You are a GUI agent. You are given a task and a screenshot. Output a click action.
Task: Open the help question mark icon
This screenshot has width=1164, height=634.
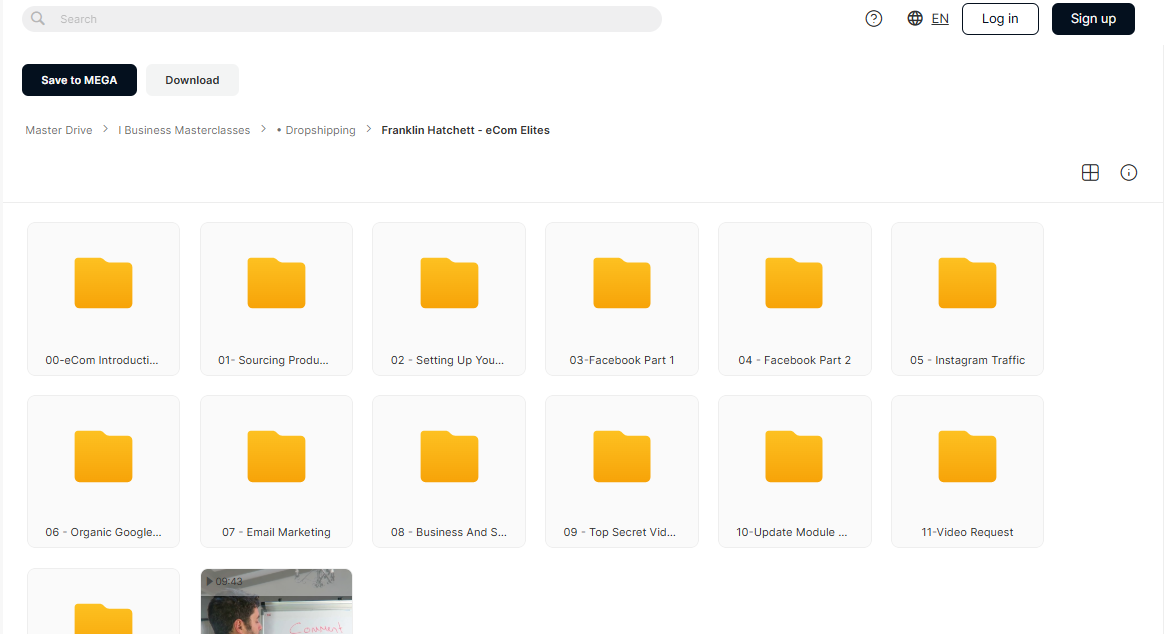(874, 19)
